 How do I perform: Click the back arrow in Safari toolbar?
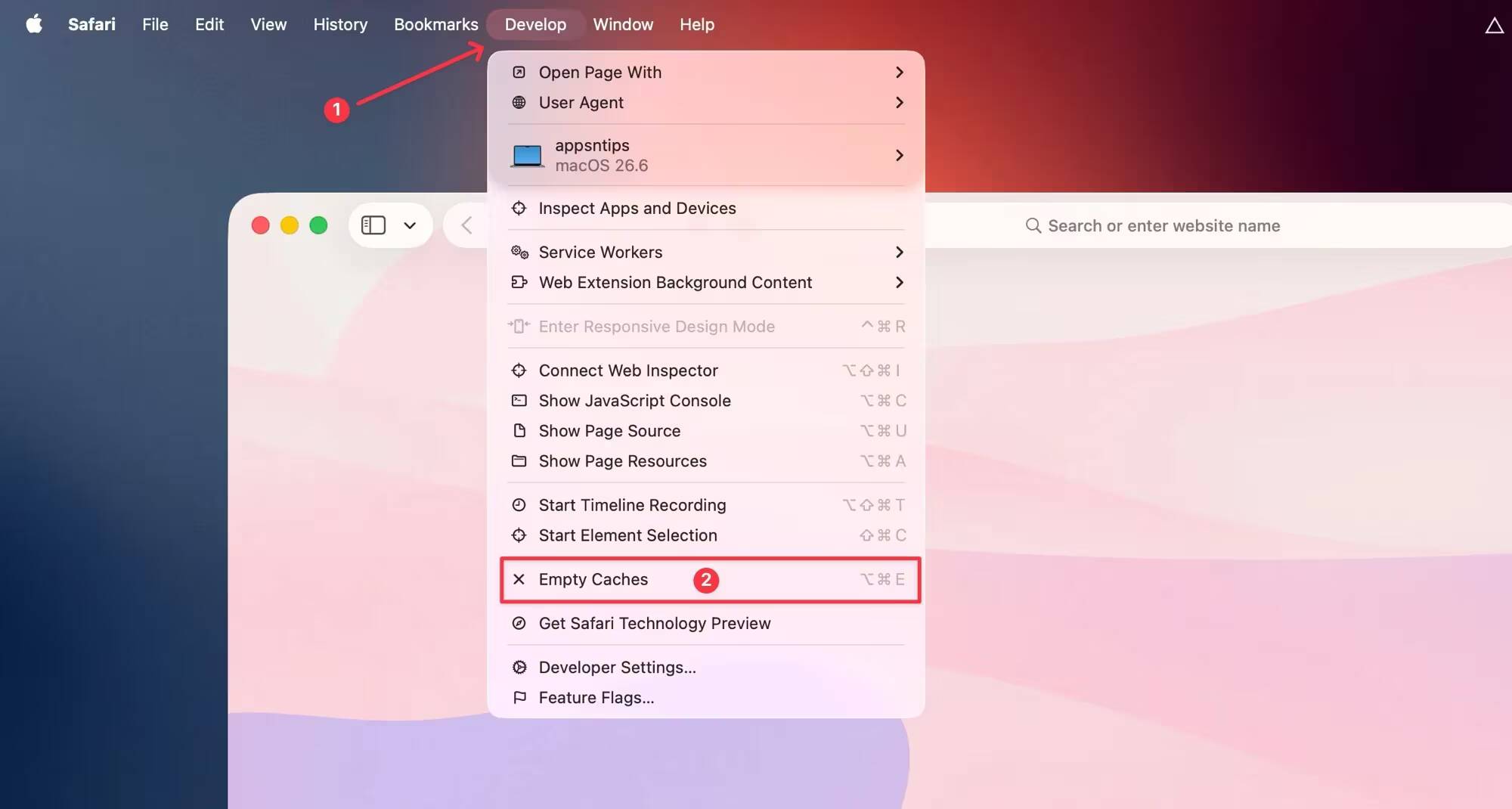[x=466, y=225]
